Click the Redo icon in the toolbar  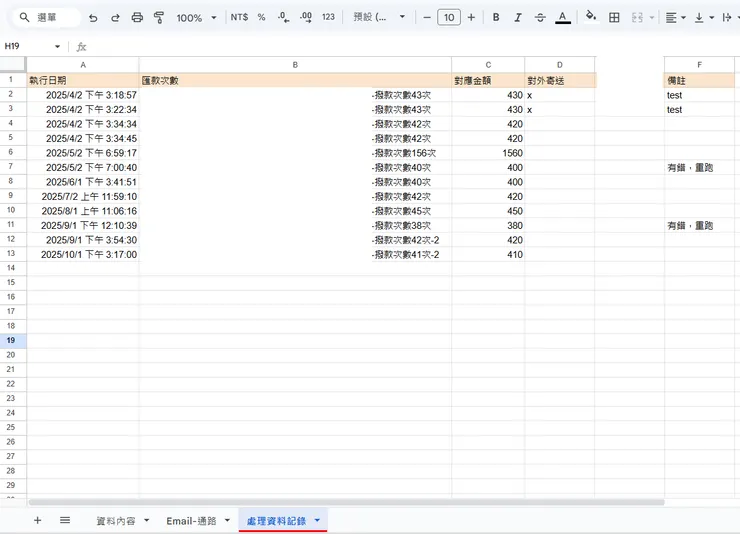[x=115, y=18]
